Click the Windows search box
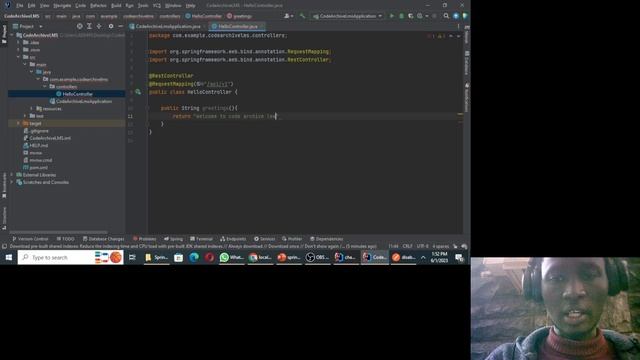 70,257
